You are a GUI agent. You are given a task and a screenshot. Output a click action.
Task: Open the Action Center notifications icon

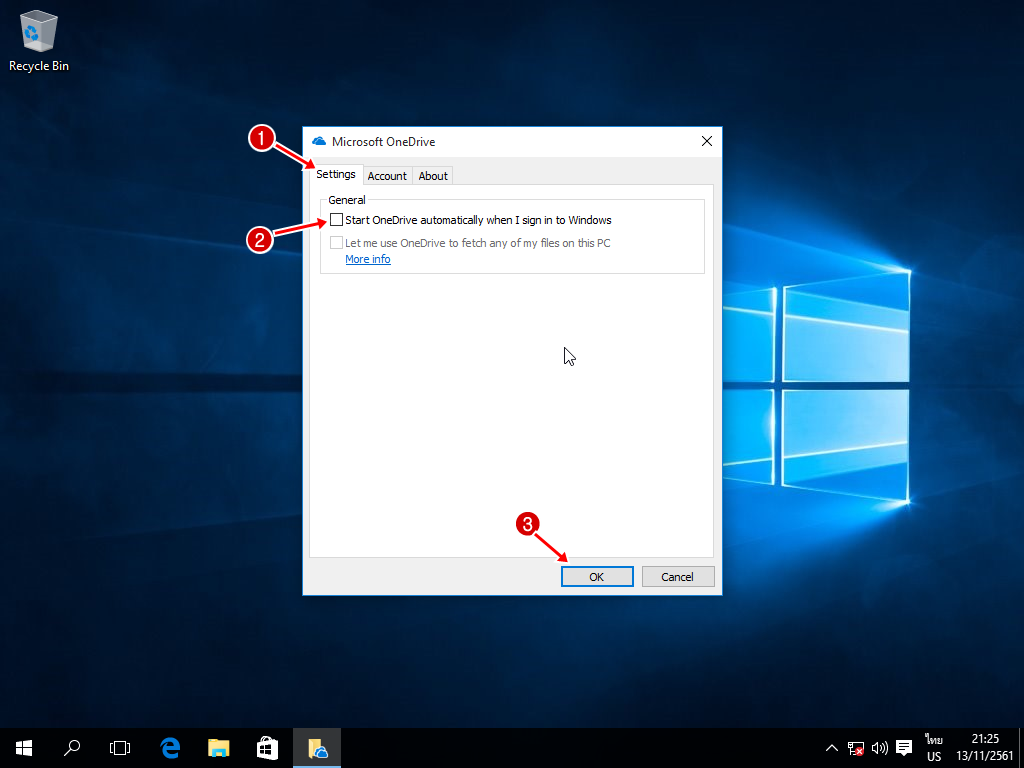click(x=904, y=747)
